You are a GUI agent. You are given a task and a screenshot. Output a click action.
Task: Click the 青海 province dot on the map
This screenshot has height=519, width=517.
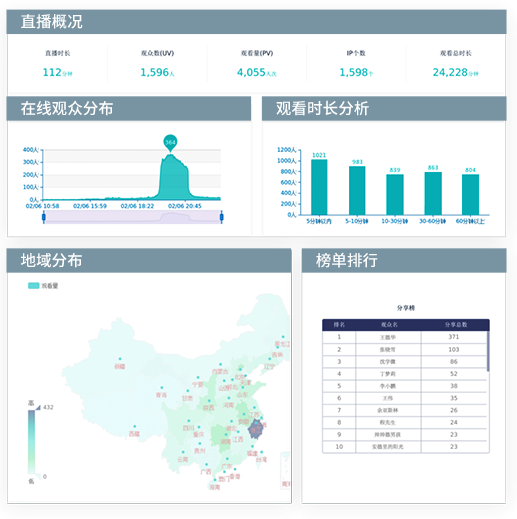click(x=162, y=388)
